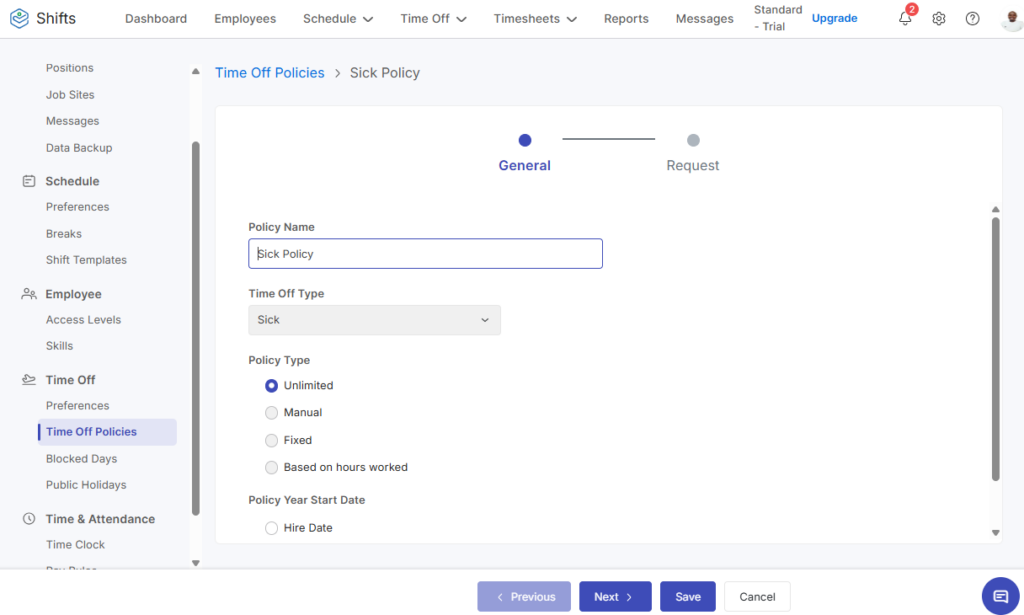Image resolution: width=1024 pixels, height=615 pixels.
Task: Open the notifications bell
Action: point(905,18)
